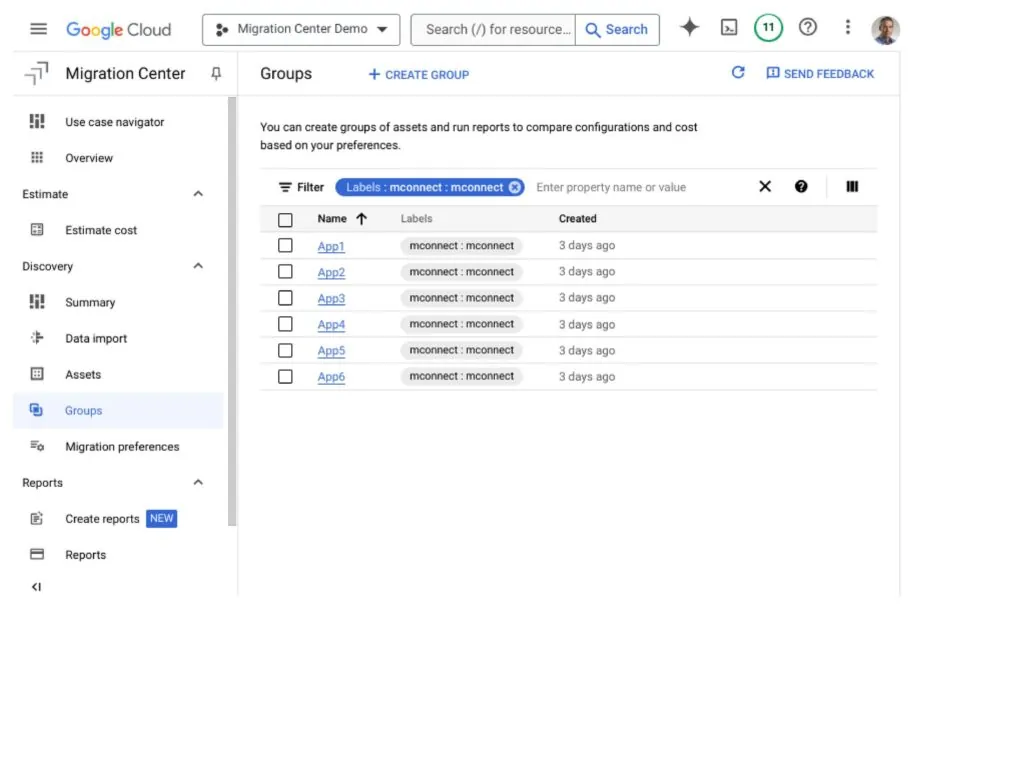Remove the Labels mconnect filter chip
Image resolution: width=1024 pixels, height=768 pixels.
coord(515,187)
